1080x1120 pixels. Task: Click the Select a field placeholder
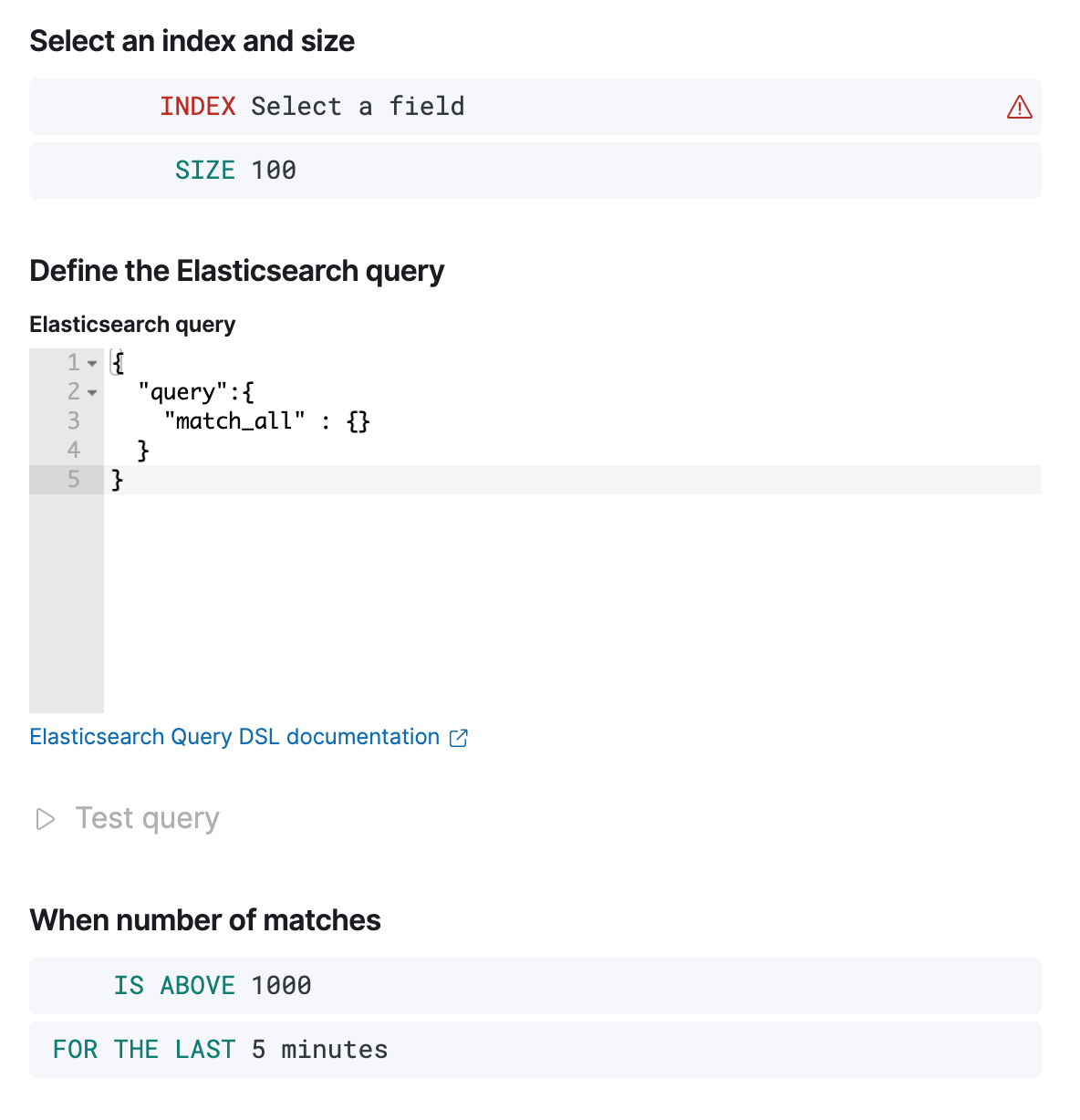click(357, 107)
